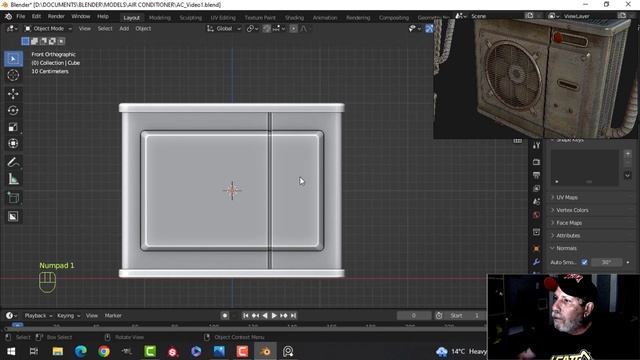640x360 pixels.
Task: Open the viewport Add menu
Action: [x=124, y=29]
